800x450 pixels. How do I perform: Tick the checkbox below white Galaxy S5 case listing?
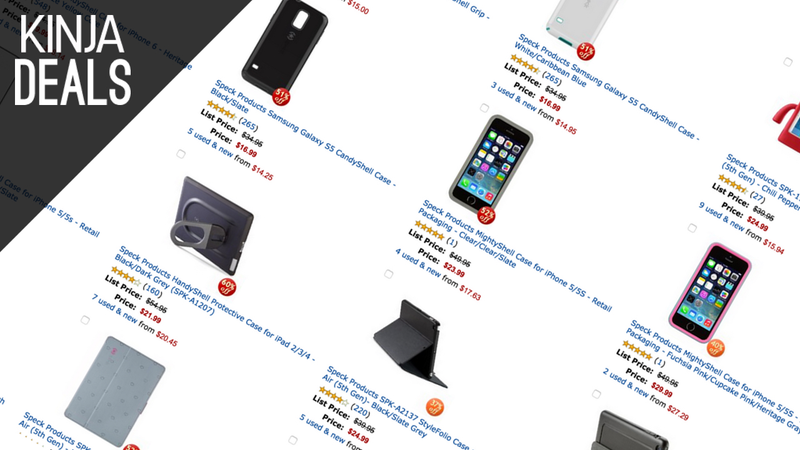(484, 108)
